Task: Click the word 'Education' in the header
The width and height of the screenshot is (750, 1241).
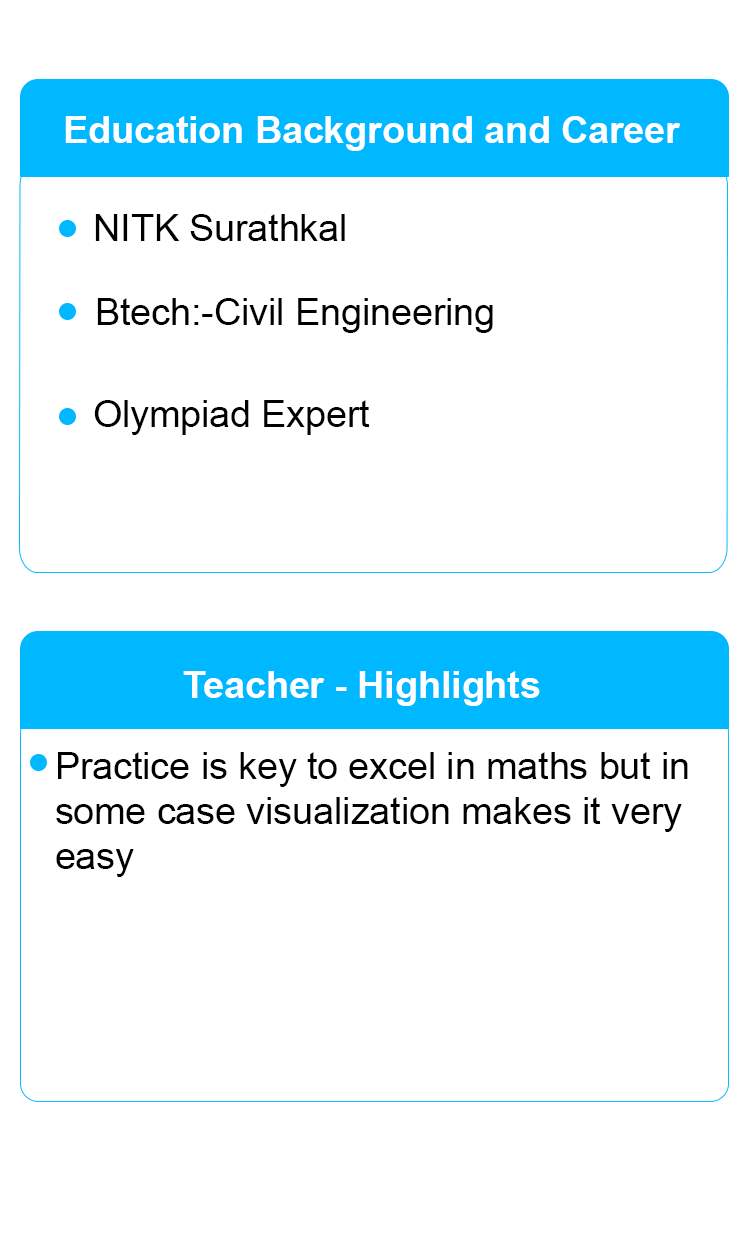Action: 154,131
